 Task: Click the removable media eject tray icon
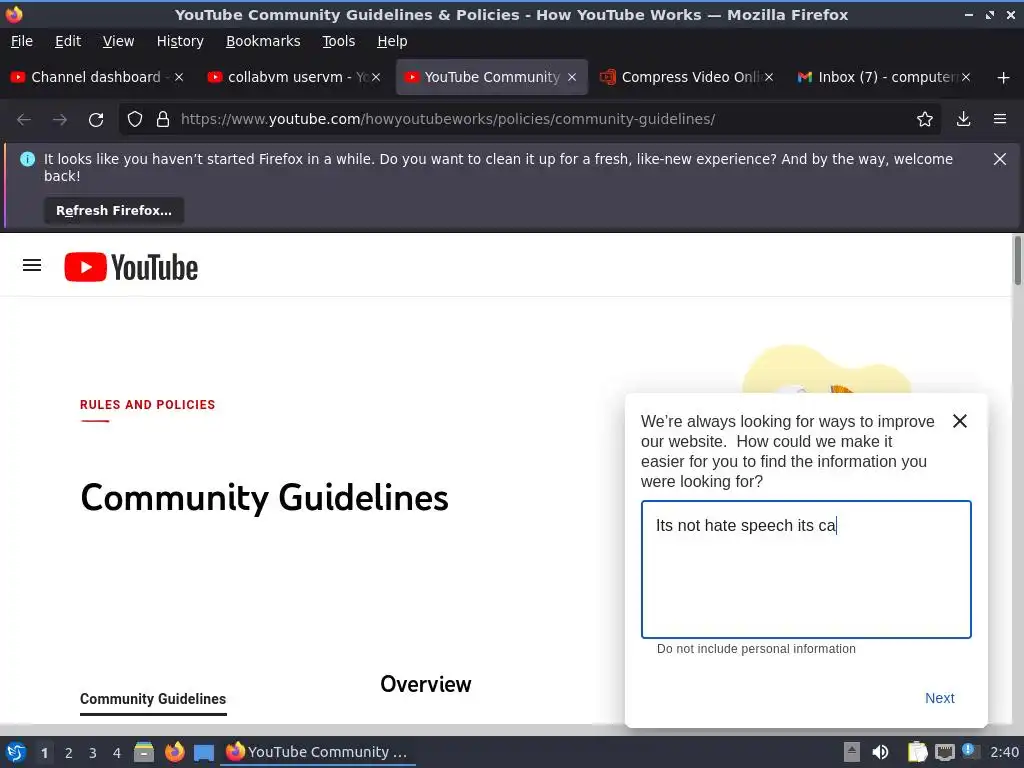pyautogui.click(x=852, y=752)
